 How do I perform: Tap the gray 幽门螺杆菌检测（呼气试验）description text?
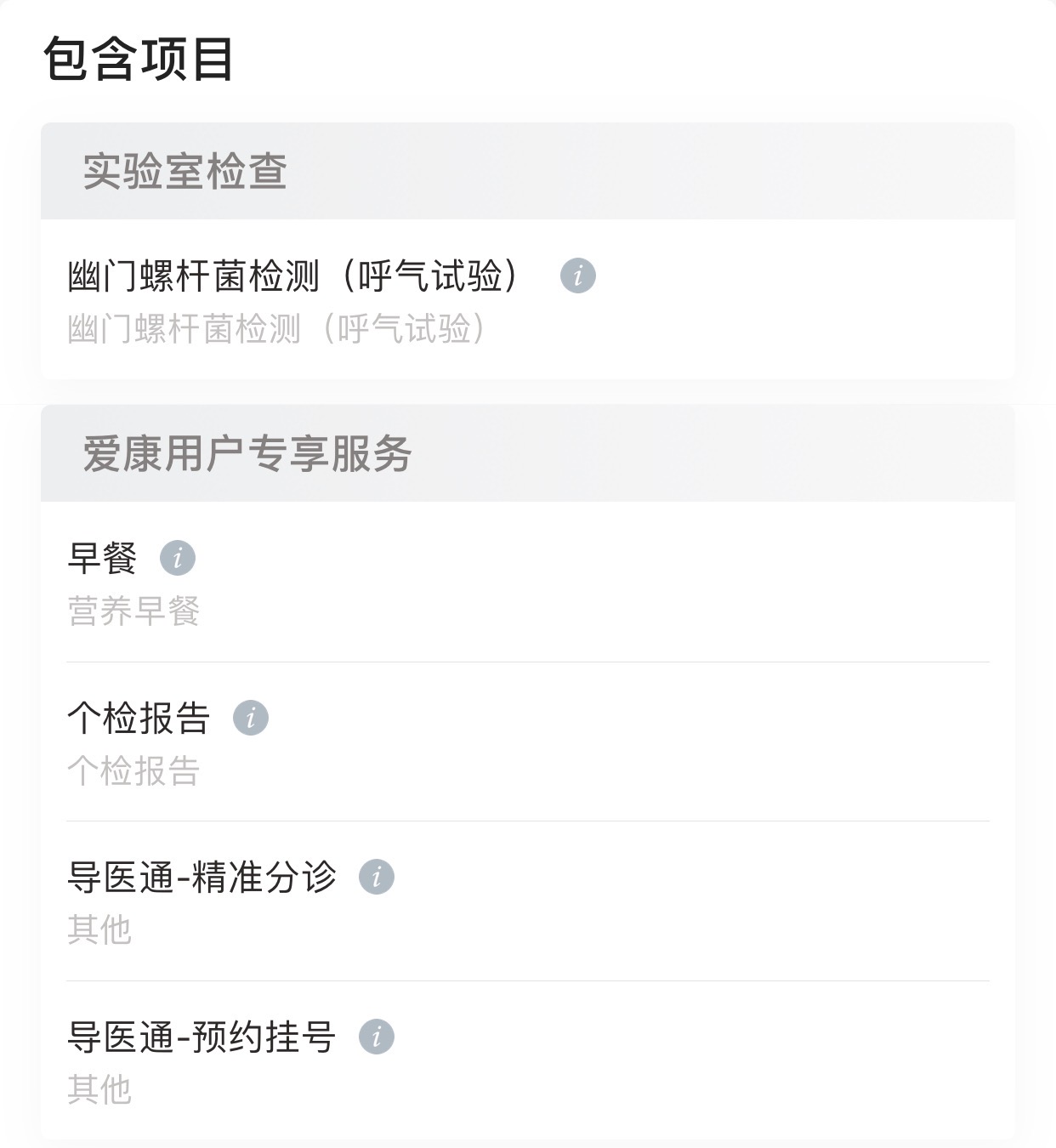tap(276, 329)
